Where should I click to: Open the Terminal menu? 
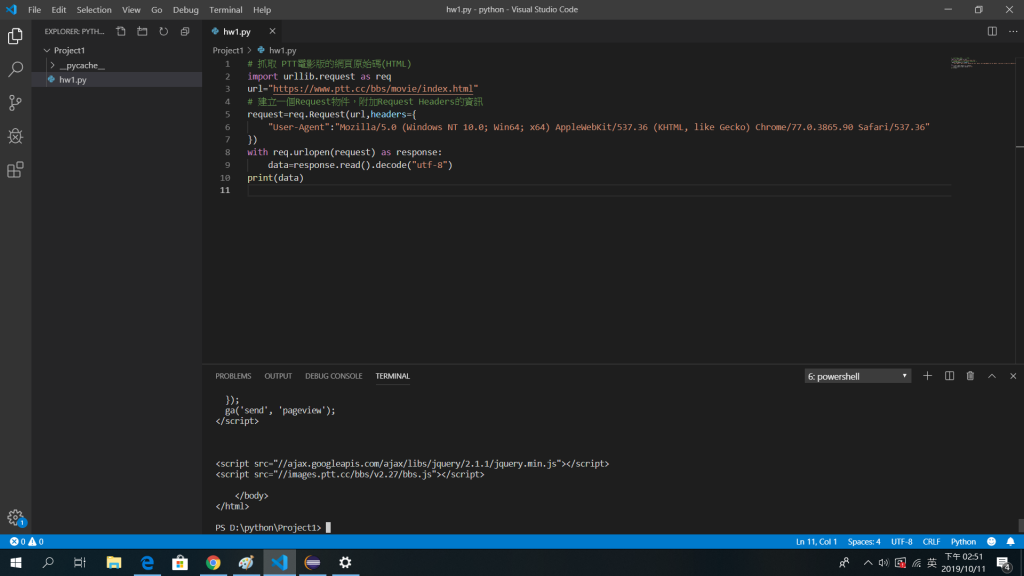pyautogui.click(x=225, y=10)
